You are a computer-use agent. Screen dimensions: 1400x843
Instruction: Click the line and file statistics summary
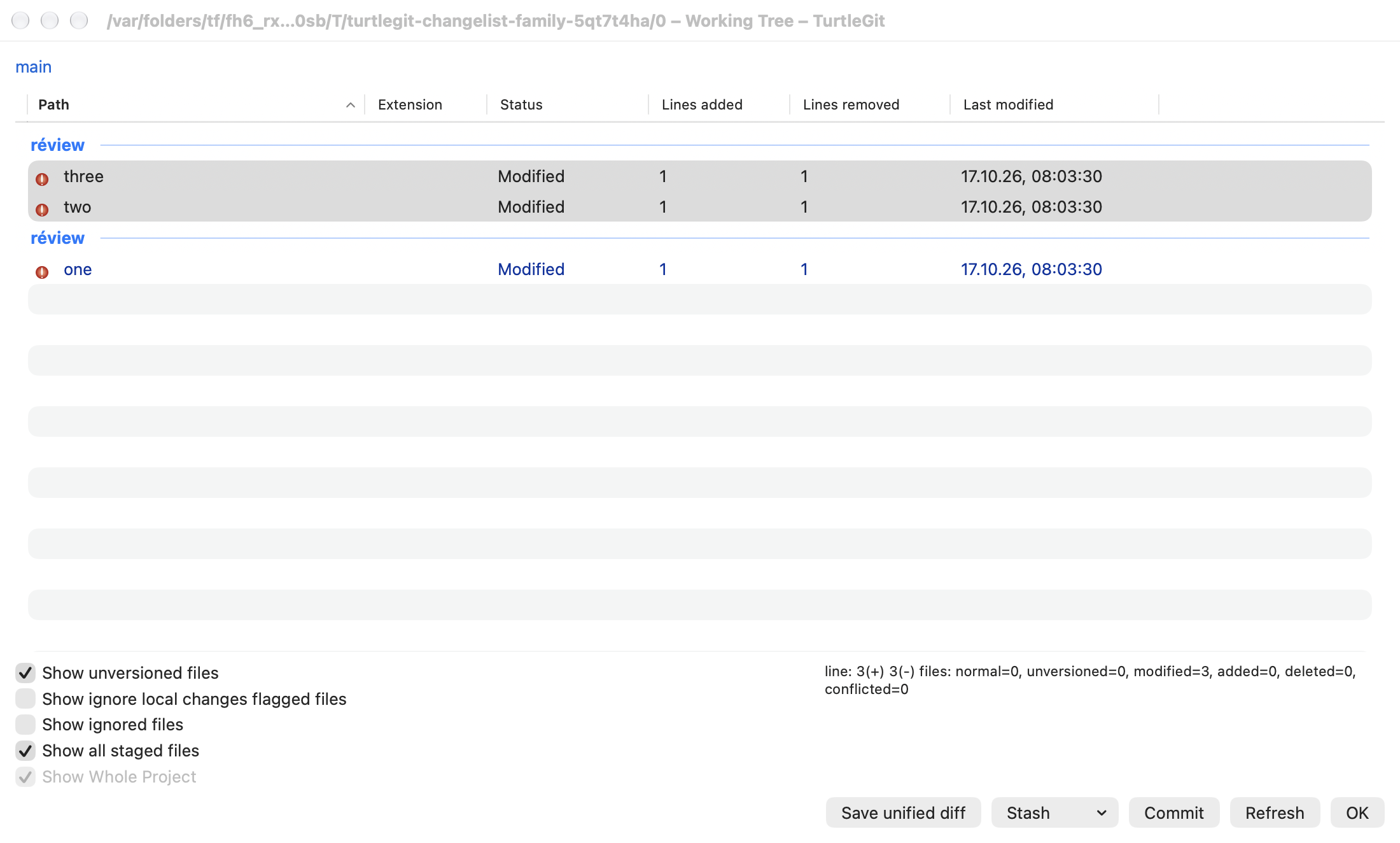pos(1090,680)
